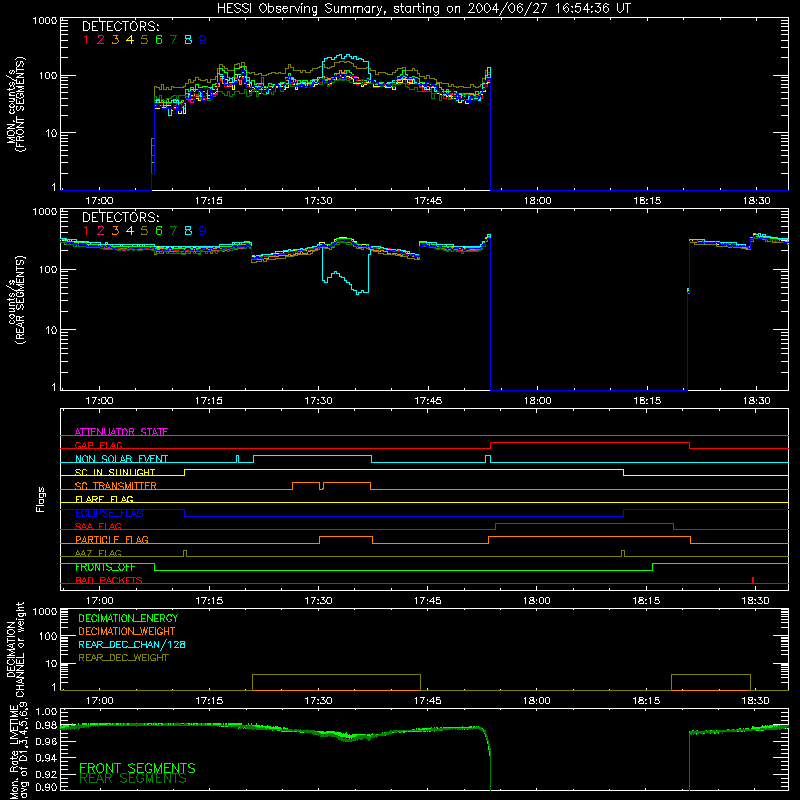Click 18:15 tick label under decimation plot

click(646, 701)
